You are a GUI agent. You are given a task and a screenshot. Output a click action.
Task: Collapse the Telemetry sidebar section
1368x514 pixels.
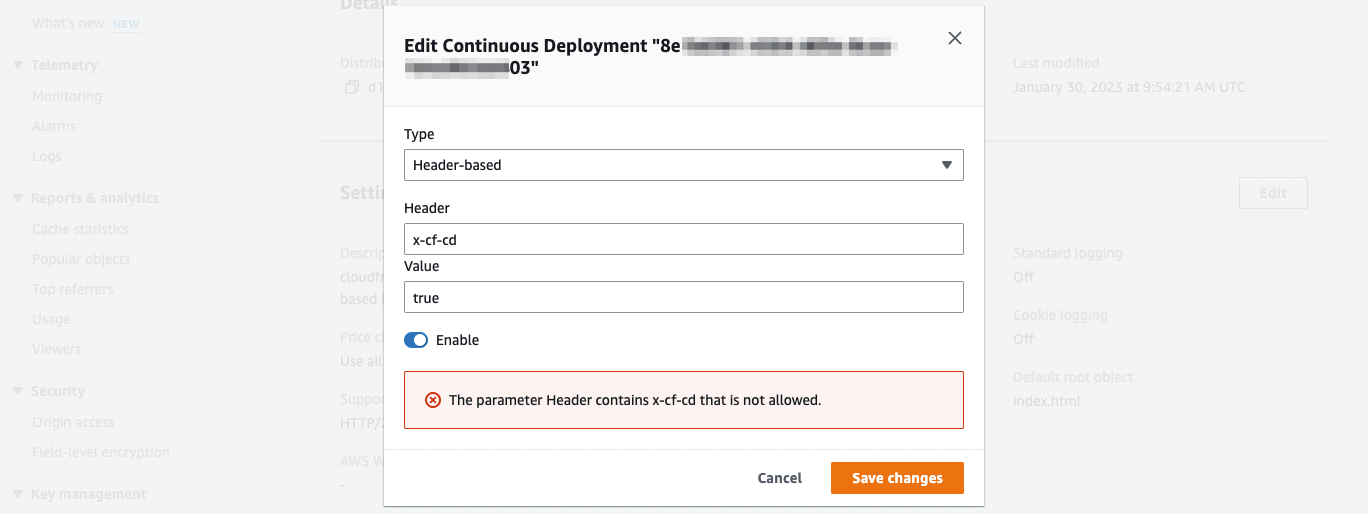(18, 65)
